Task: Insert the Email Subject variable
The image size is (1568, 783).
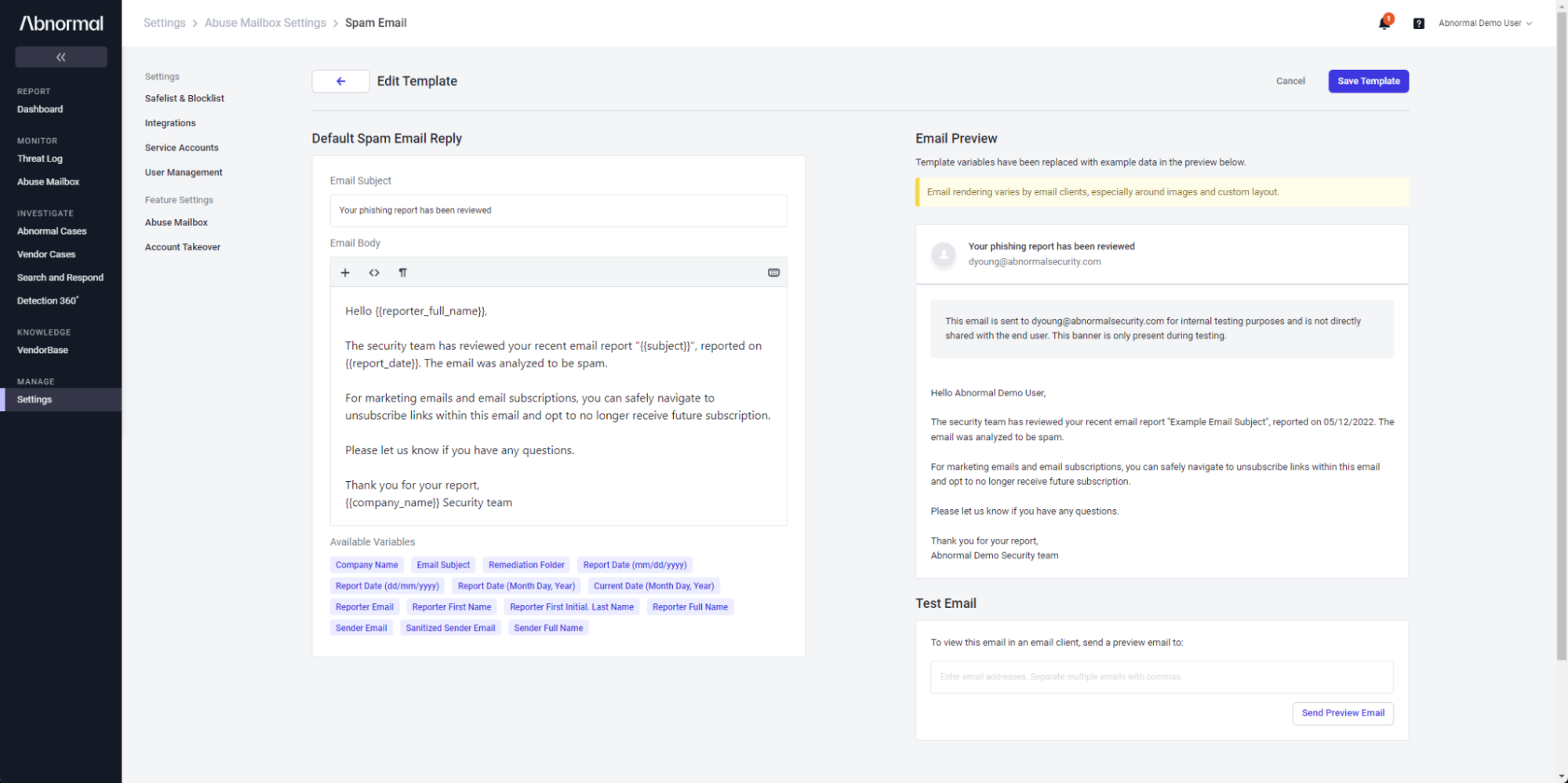Action: click(x=443, y=565)
